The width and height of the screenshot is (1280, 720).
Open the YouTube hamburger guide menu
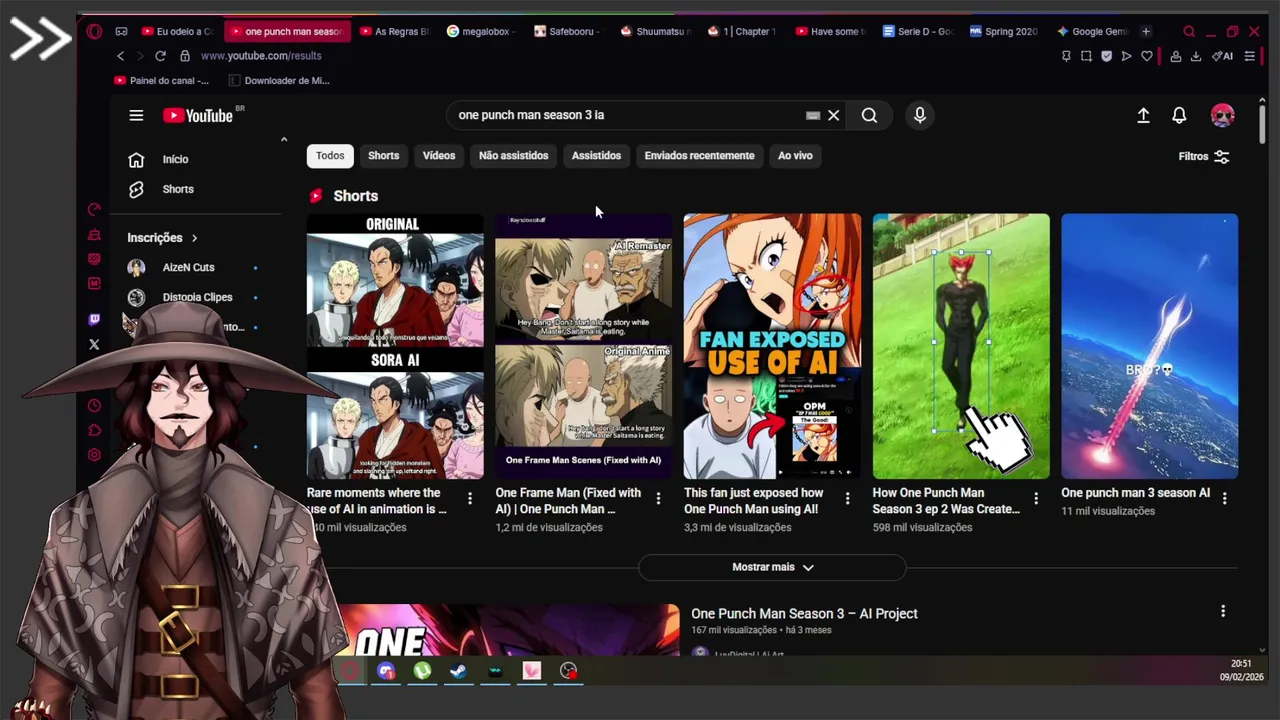136,115
